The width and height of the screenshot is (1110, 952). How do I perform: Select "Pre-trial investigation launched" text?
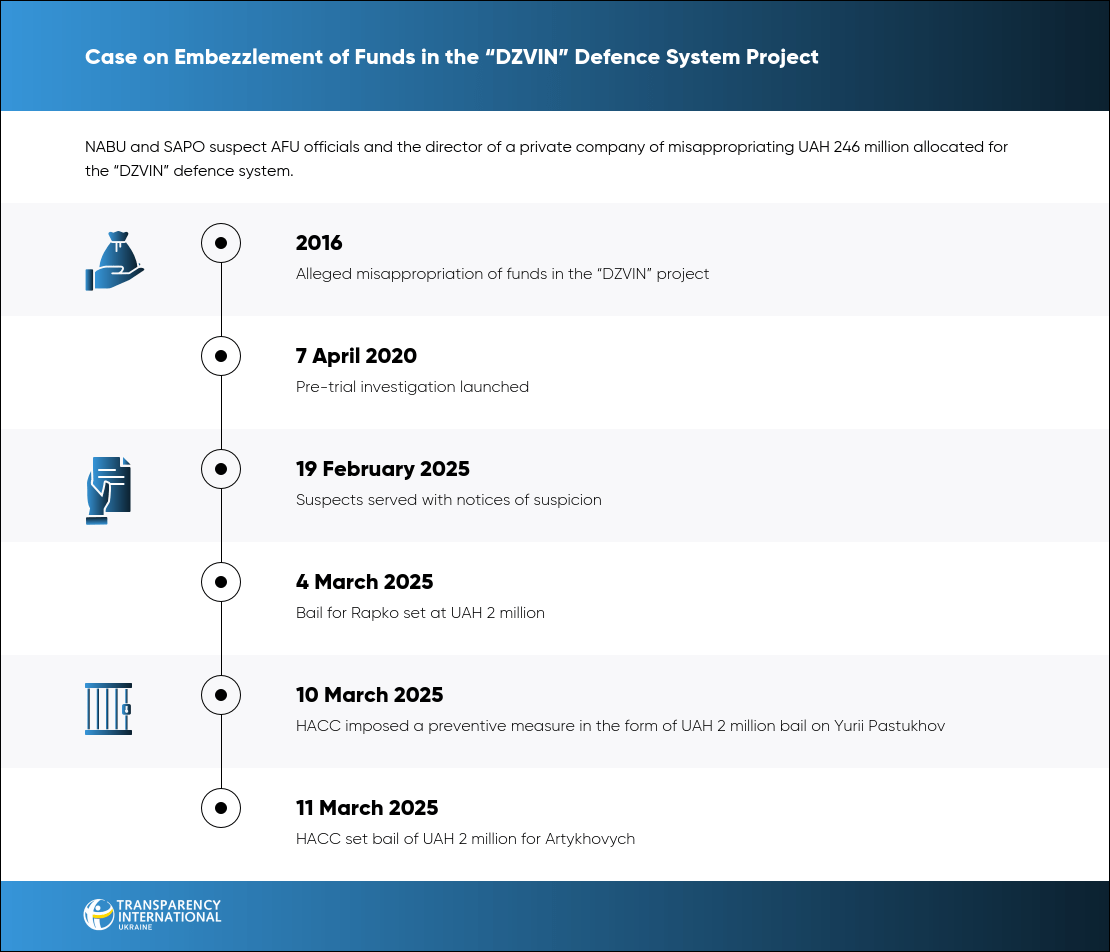click(412, 387)
